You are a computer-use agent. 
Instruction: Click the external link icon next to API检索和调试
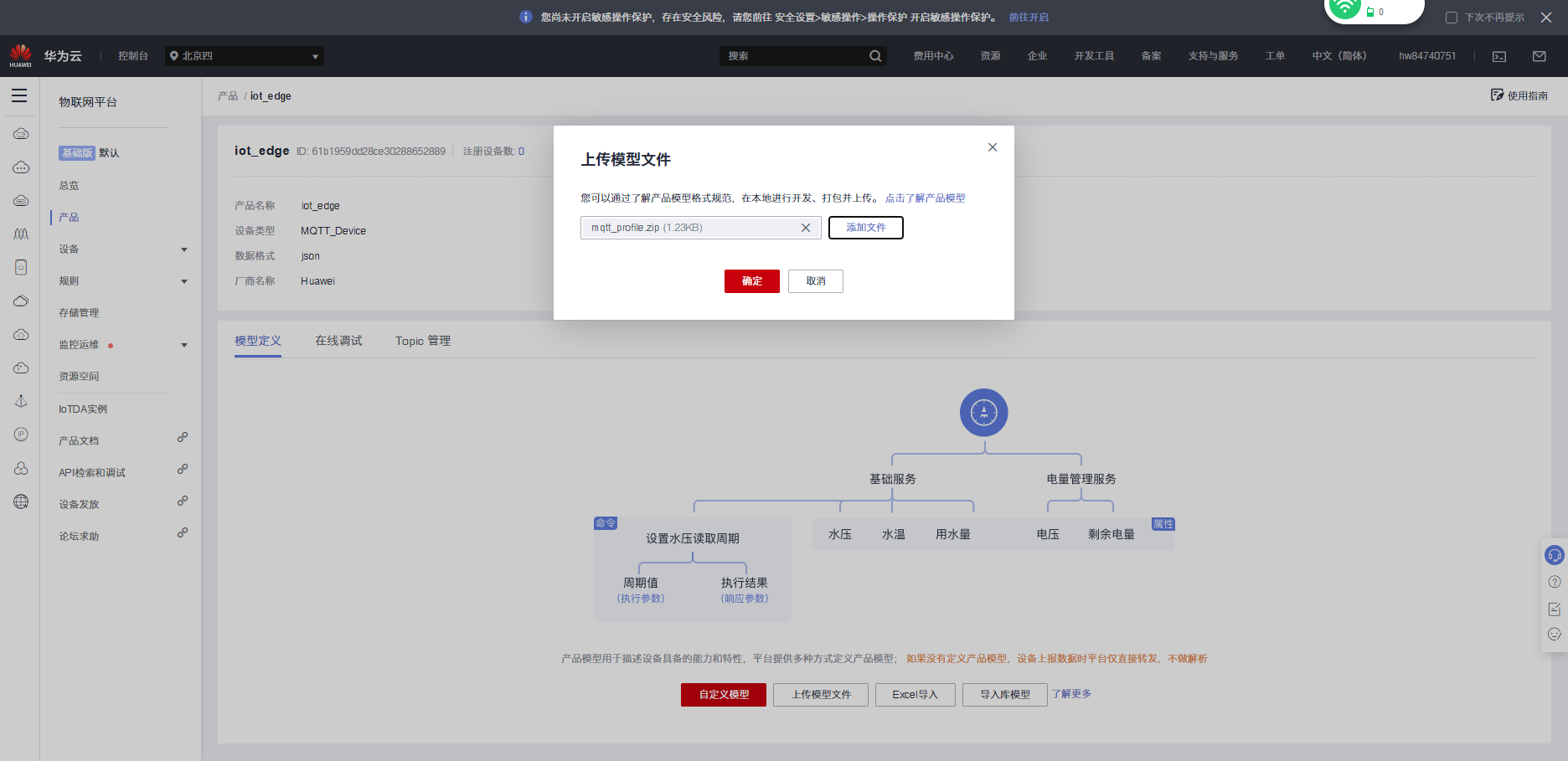183,469
